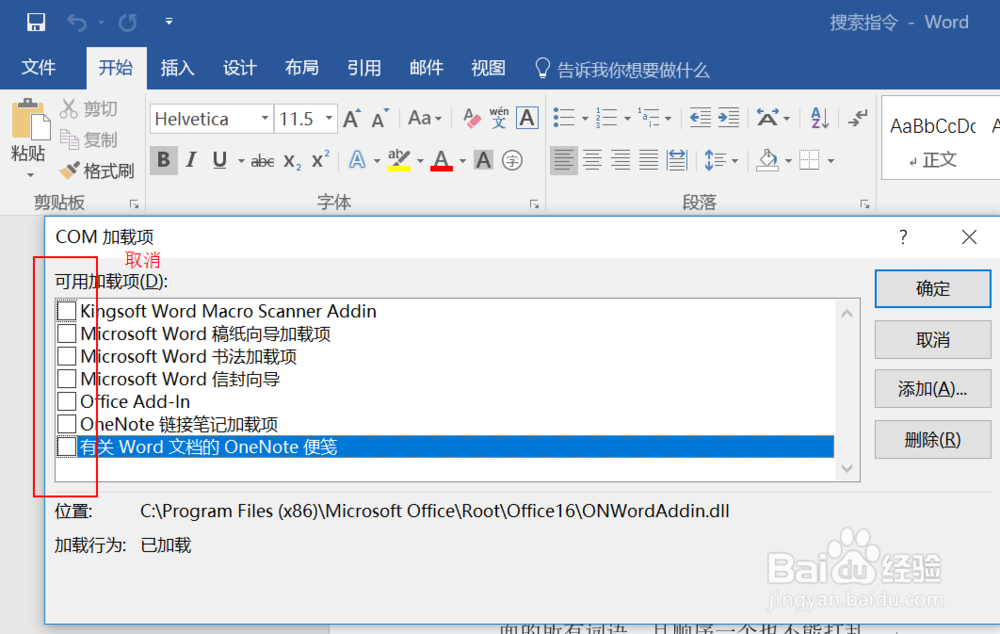
Task: Click the Character Border boxed A icon
Action: (x=527, y=118)
